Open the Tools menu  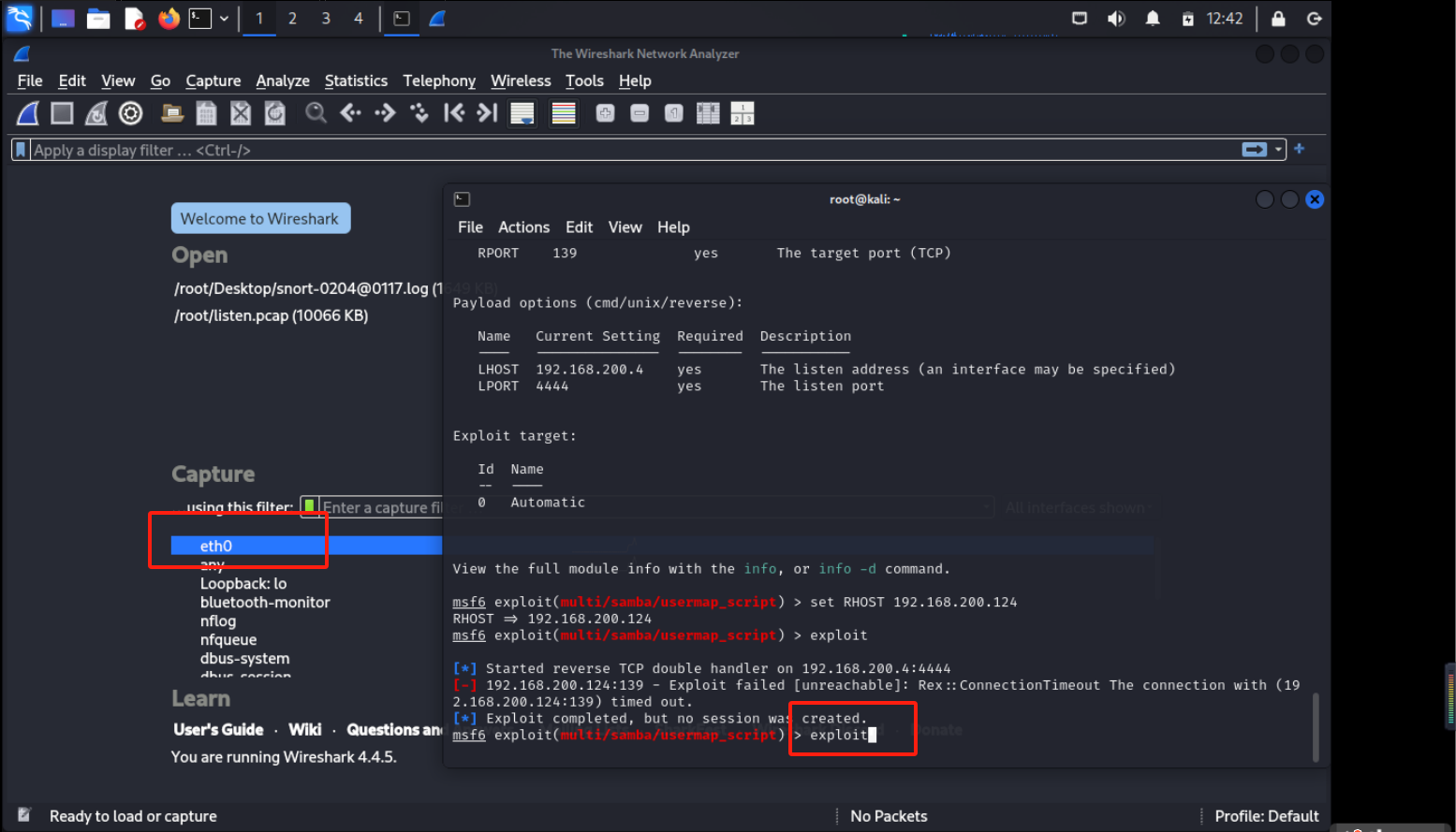584,81
